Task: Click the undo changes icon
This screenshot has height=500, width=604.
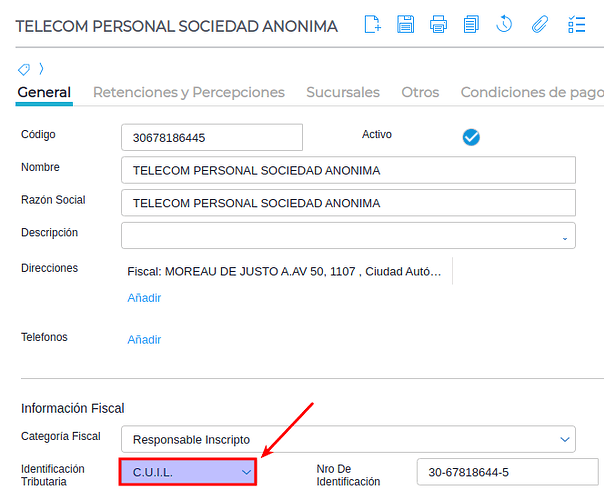Action: 505,25
